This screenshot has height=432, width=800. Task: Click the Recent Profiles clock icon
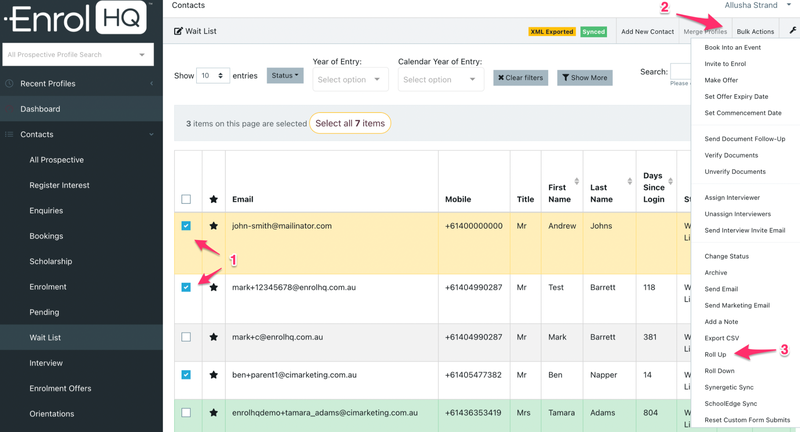point(10,83)
